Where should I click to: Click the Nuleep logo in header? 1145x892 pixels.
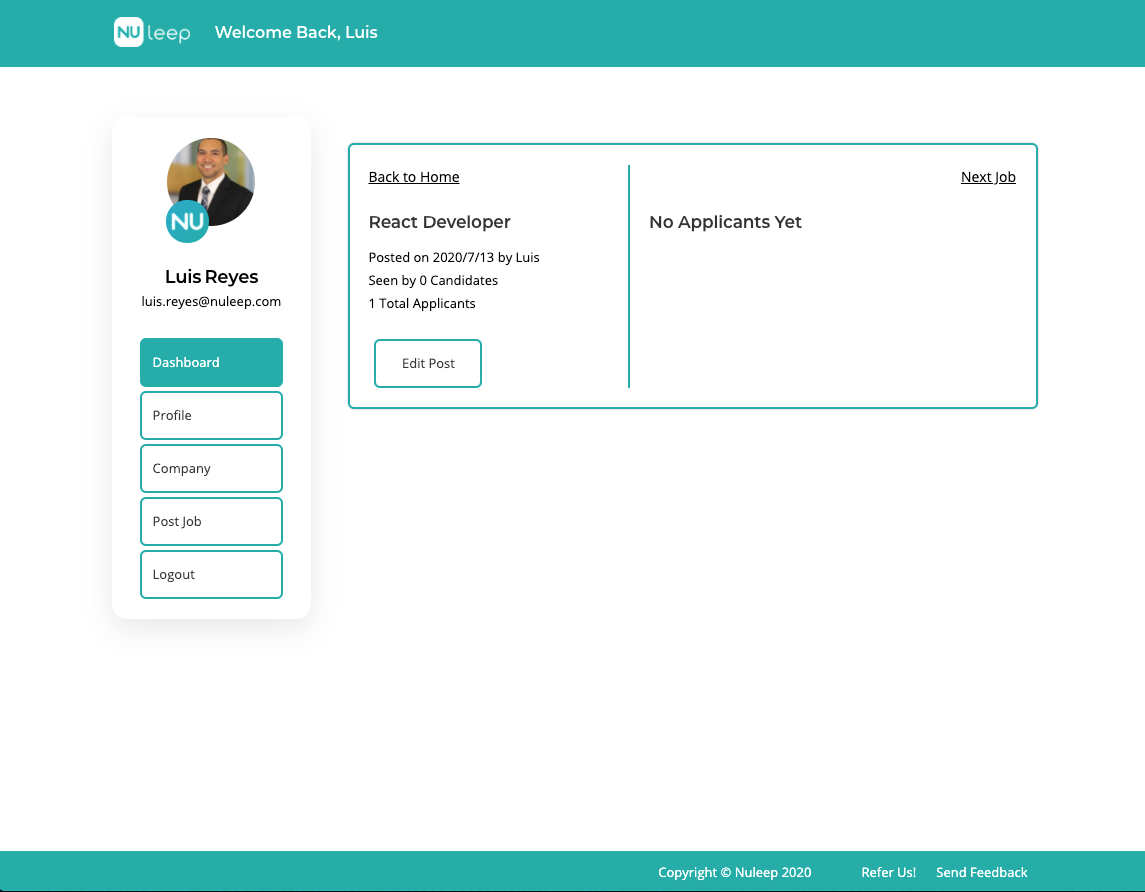[x=152, y=32]
